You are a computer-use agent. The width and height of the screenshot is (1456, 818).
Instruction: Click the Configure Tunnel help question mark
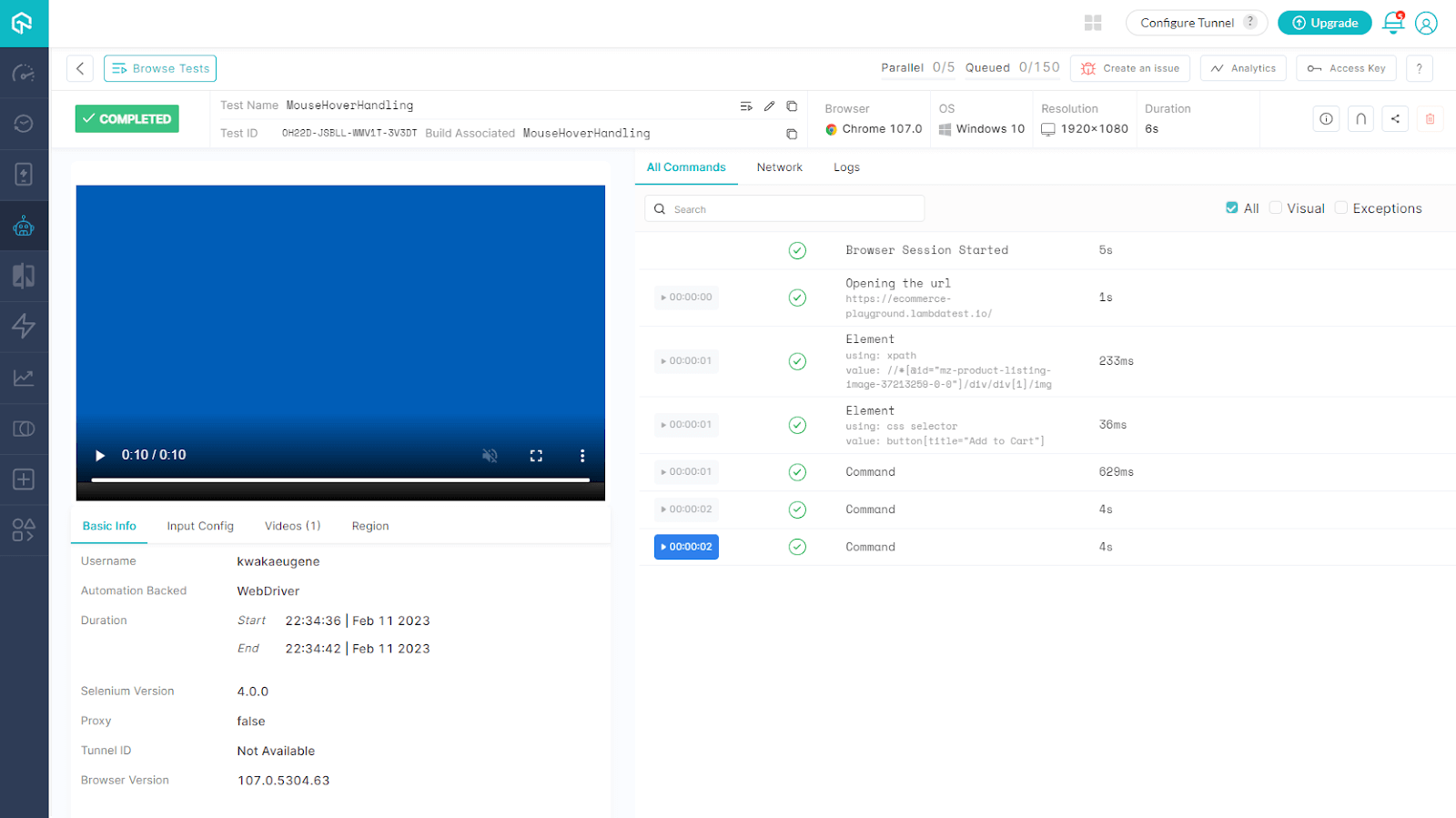click(1250, 22)
